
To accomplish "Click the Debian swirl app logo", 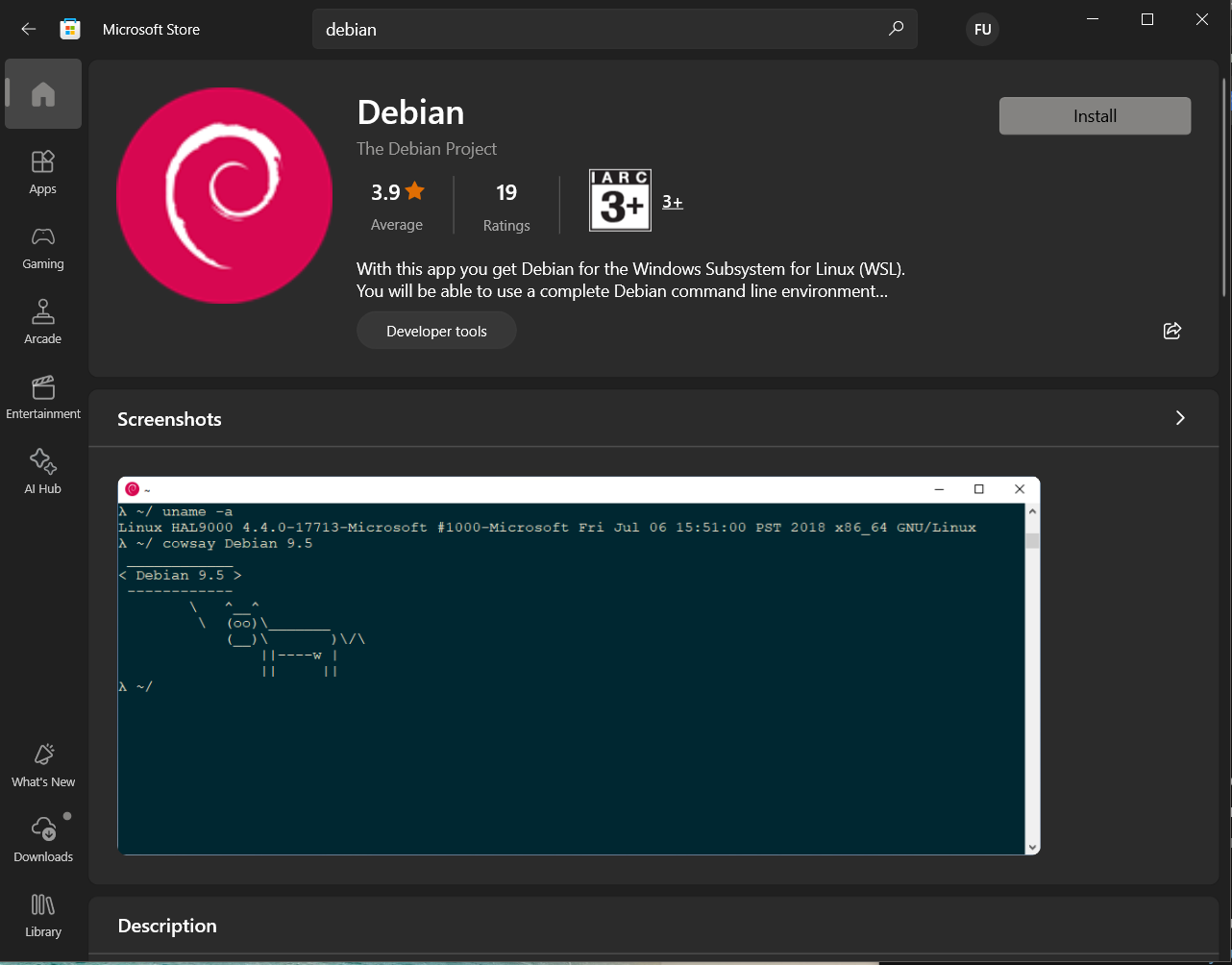I will pyautogui.click(x=224, y=195).
